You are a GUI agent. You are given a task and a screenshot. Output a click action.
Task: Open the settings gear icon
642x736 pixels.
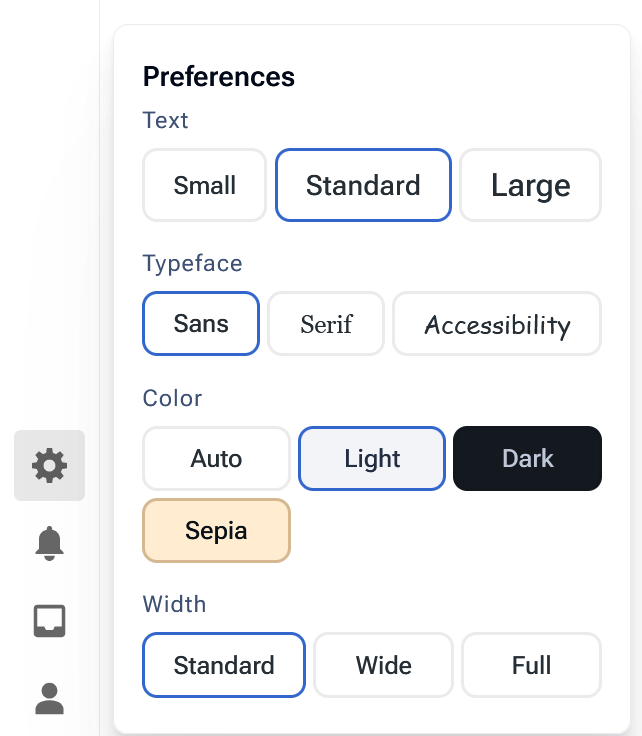click(49, 465)
